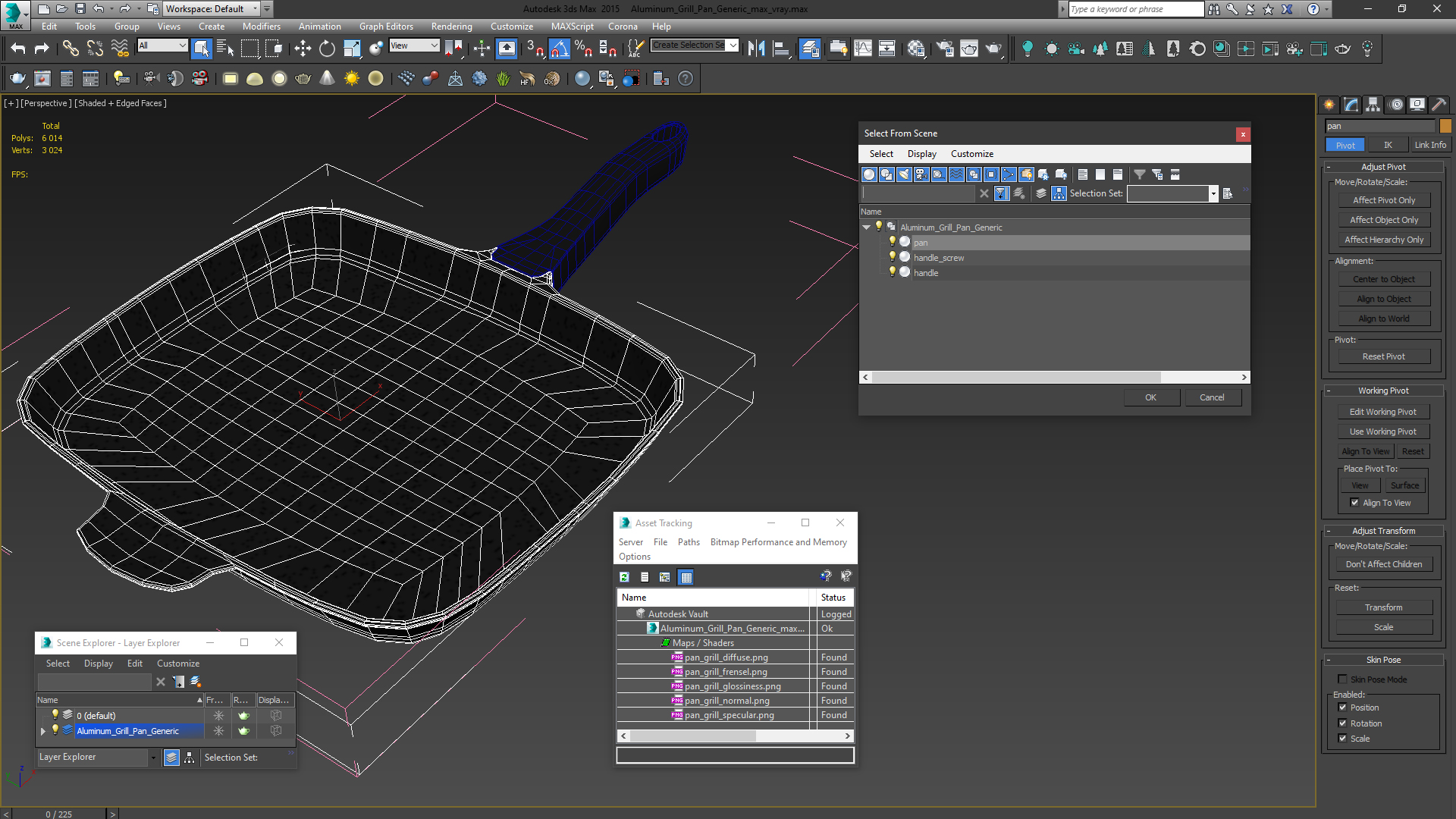1456x819 pixels.
Task: Choose the Select and Uniform Scale tool
Action: (x=352, y=49)
